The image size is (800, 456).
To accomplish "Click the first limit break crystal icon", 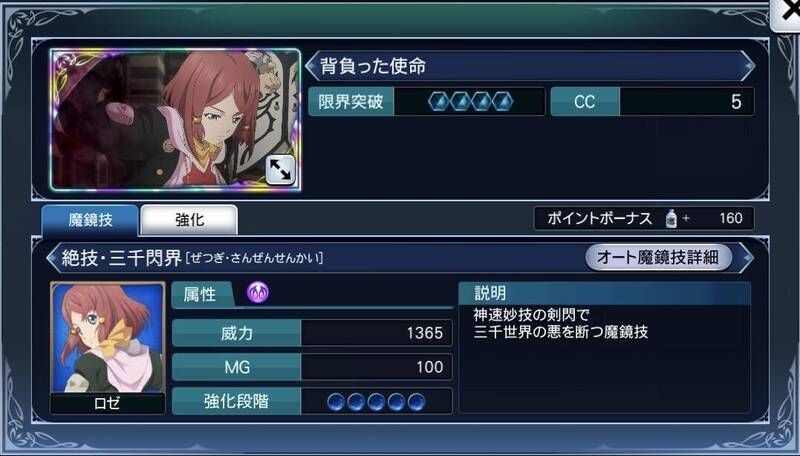I will [x=438, y=102].
